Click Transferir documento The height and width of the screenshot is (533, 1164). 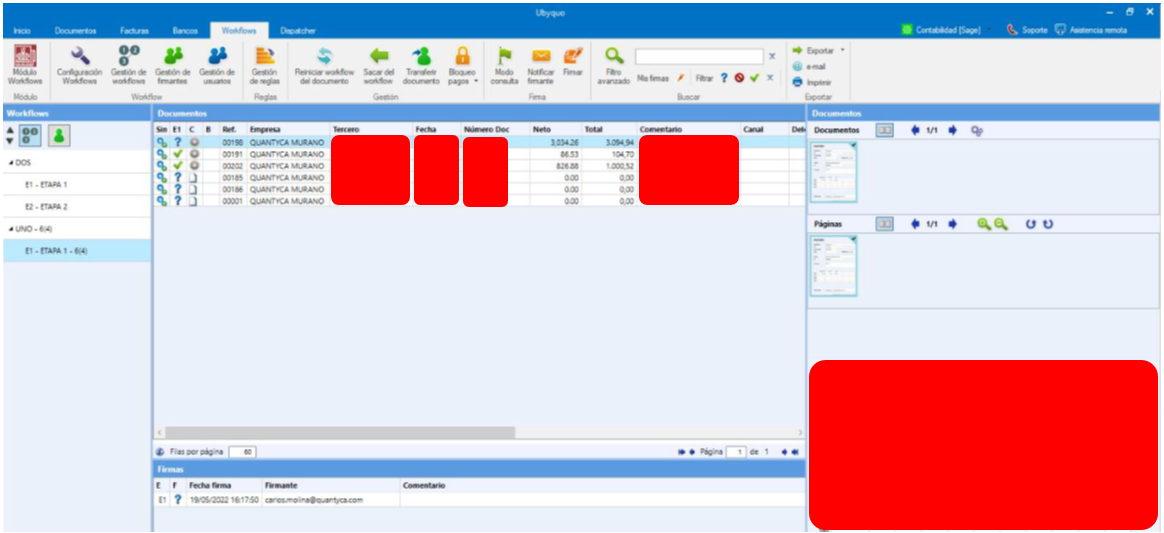pos(421,65)
